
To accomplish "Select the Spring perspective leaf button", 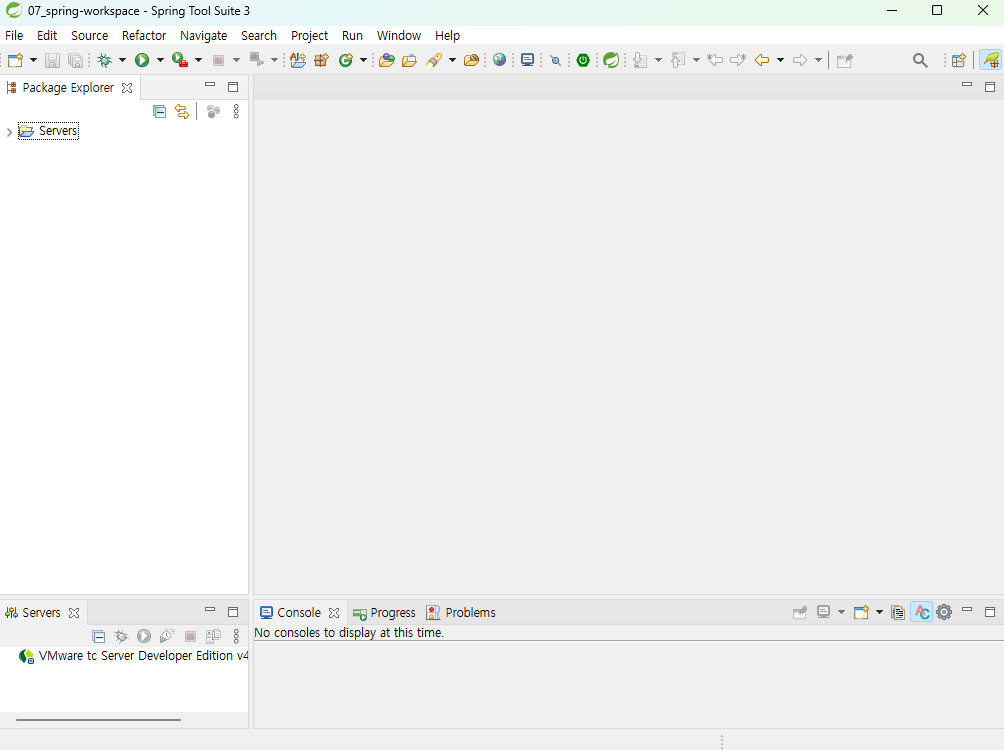I will click(991, 60).
